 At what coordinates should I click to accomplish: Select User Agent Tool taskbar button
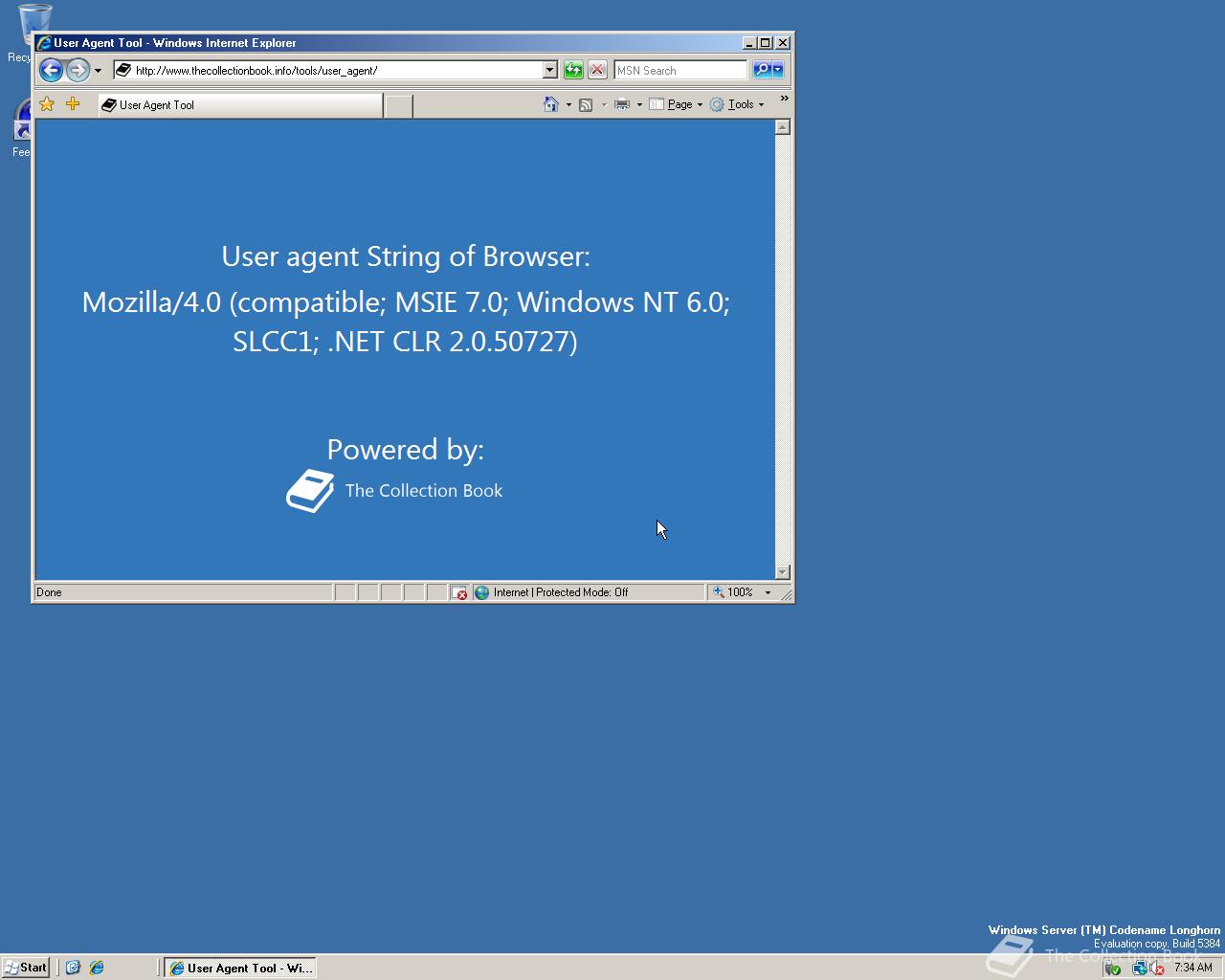pos(239,968)
